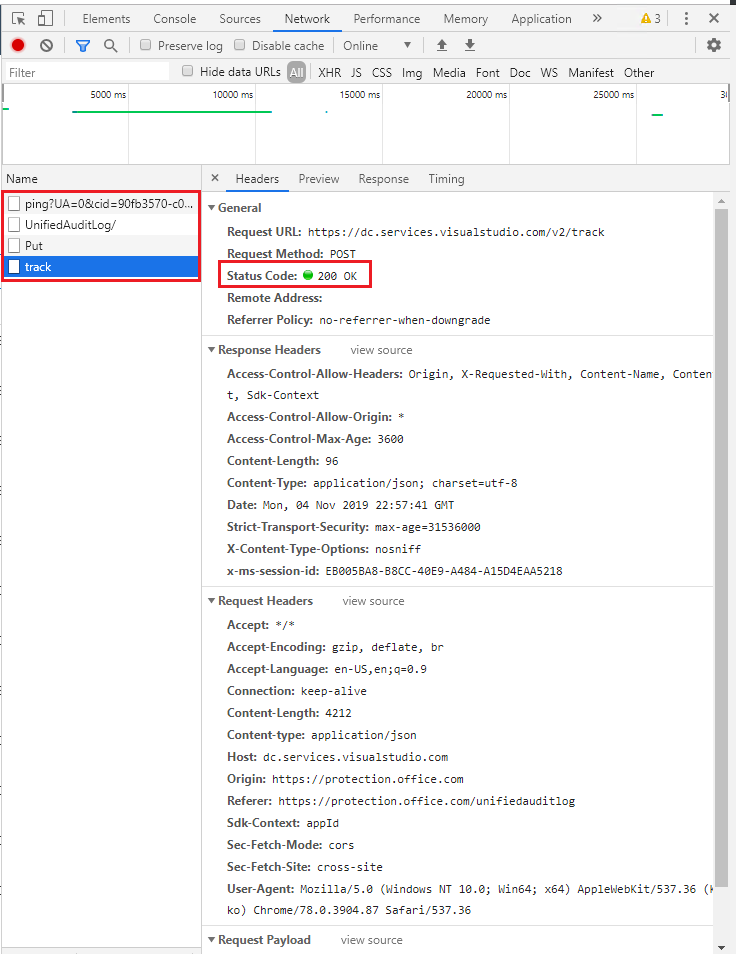Click the warnings count indicator

click(x=650, y=19)
